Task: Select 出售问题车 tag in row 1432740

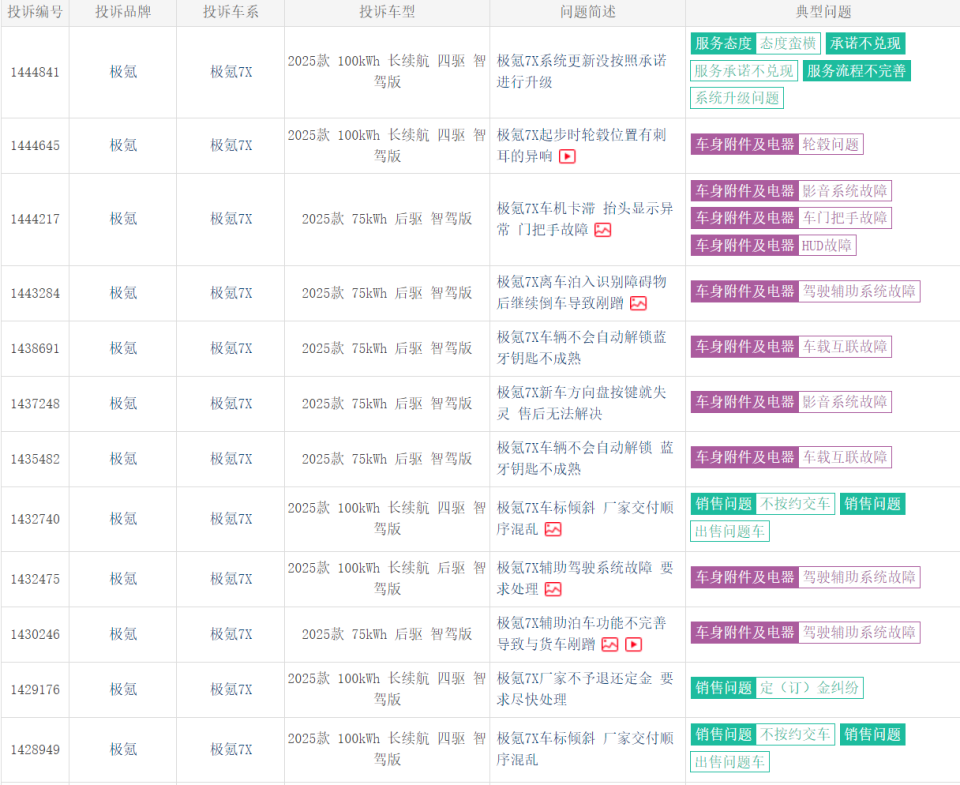Action: pos(730,531)
